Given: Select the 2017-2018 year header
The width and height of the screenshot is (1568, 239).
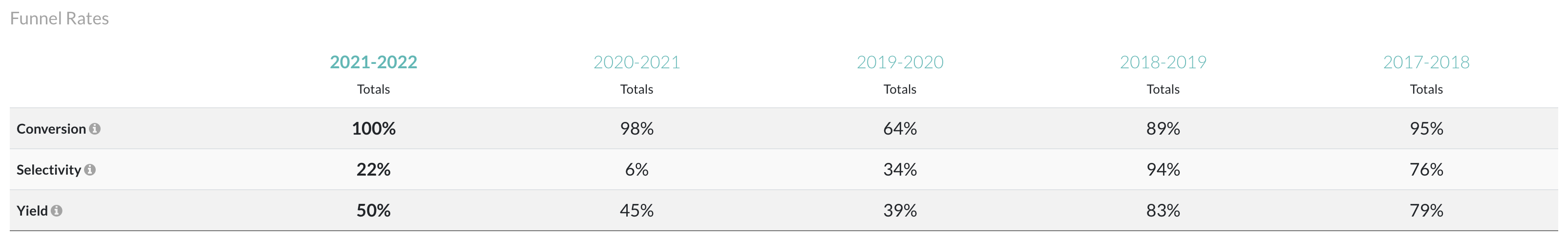Looking at the screenshot, I should tap(1426, 62).
